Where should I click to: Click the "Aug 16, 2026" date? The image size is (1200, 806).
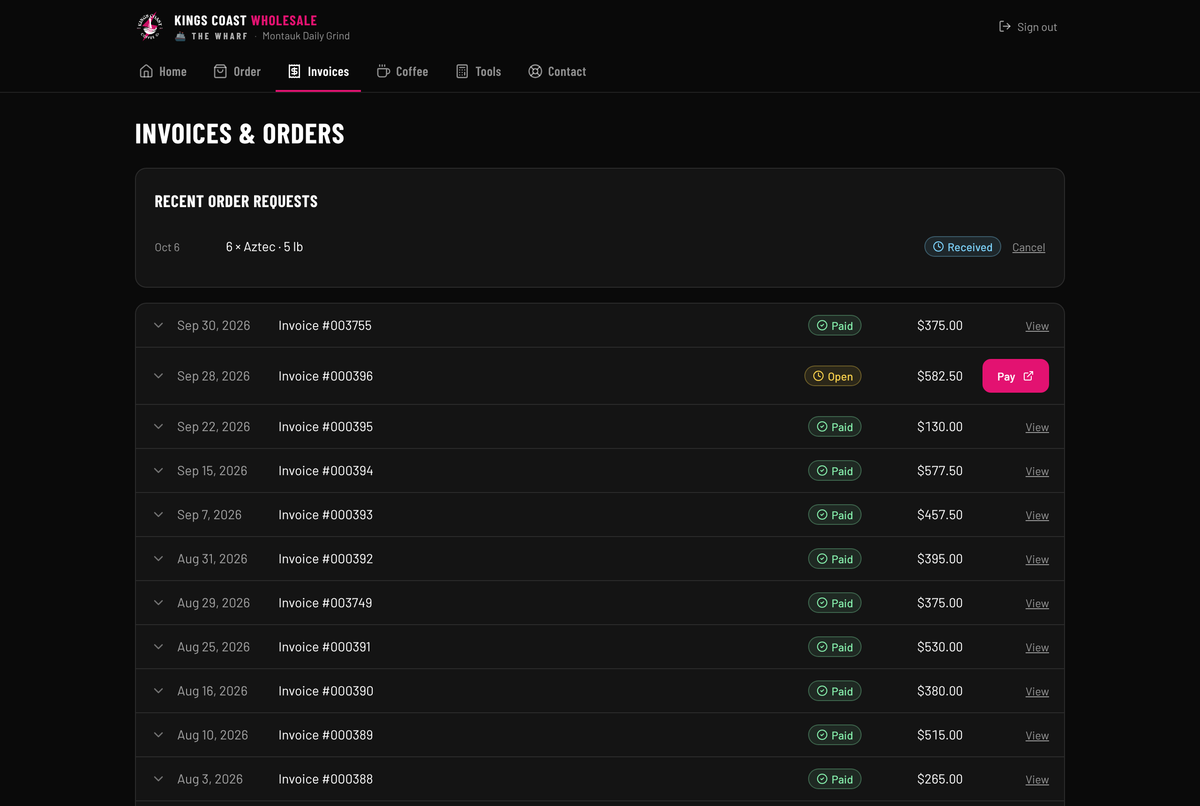pos(213,691)
